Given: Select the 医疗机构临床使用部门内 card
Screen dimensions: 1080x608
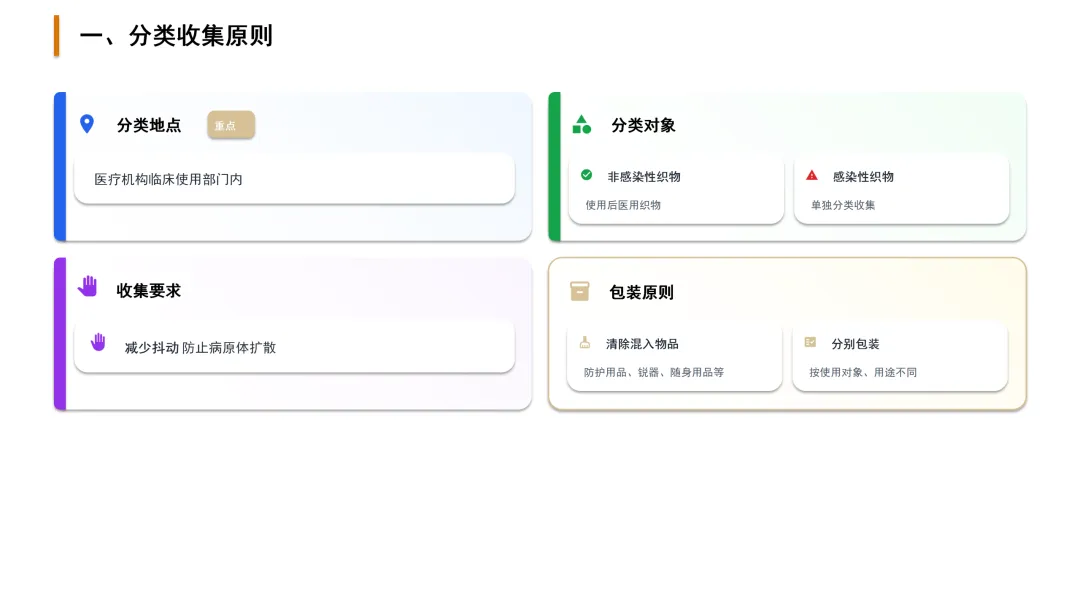Looking at the screenshot, I should (294, 179).
